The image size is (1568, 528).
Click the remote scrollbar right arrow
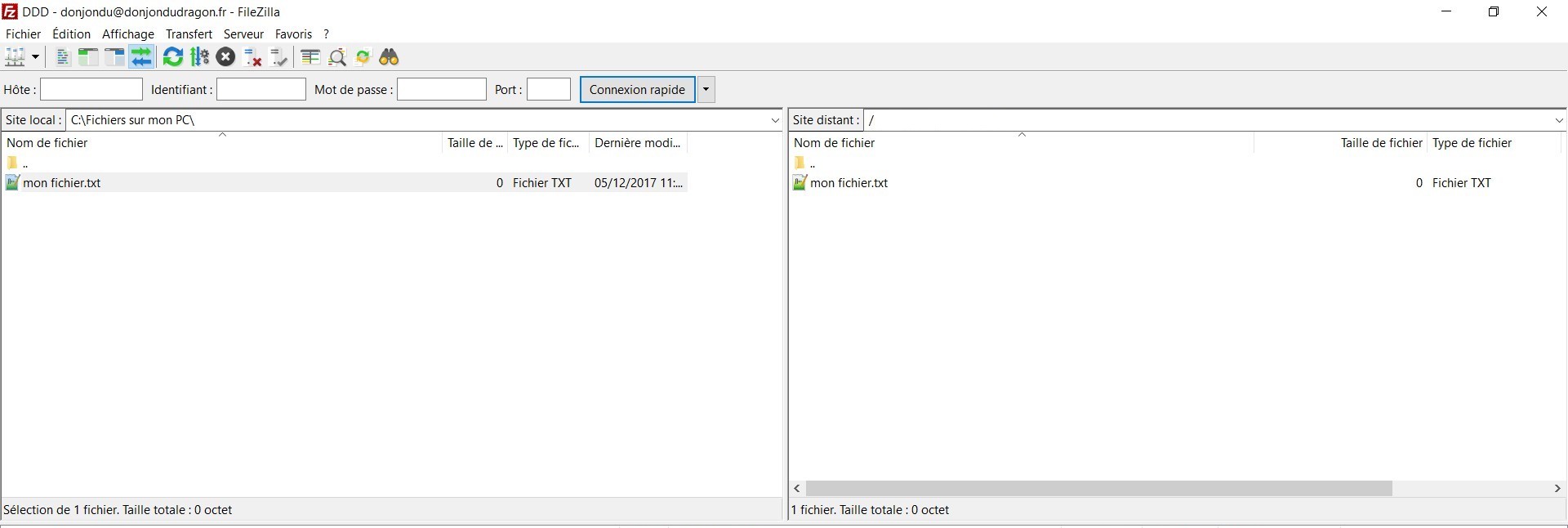tap(1557, 488)
